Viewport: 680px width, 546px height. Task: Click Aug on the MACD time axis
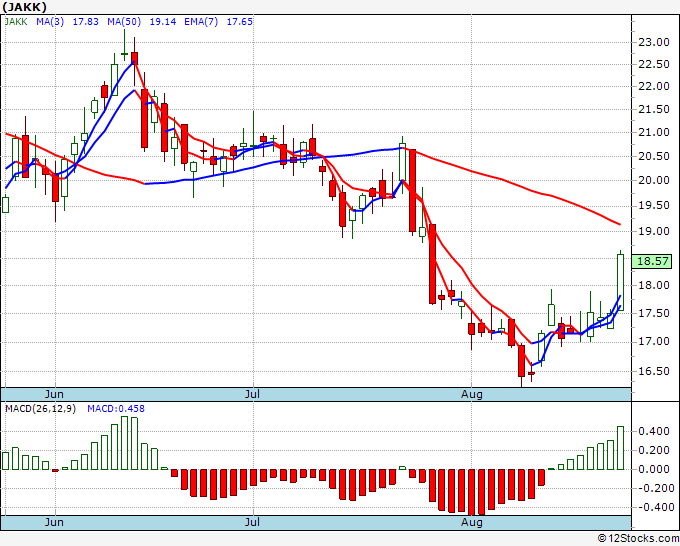point(471,522)
